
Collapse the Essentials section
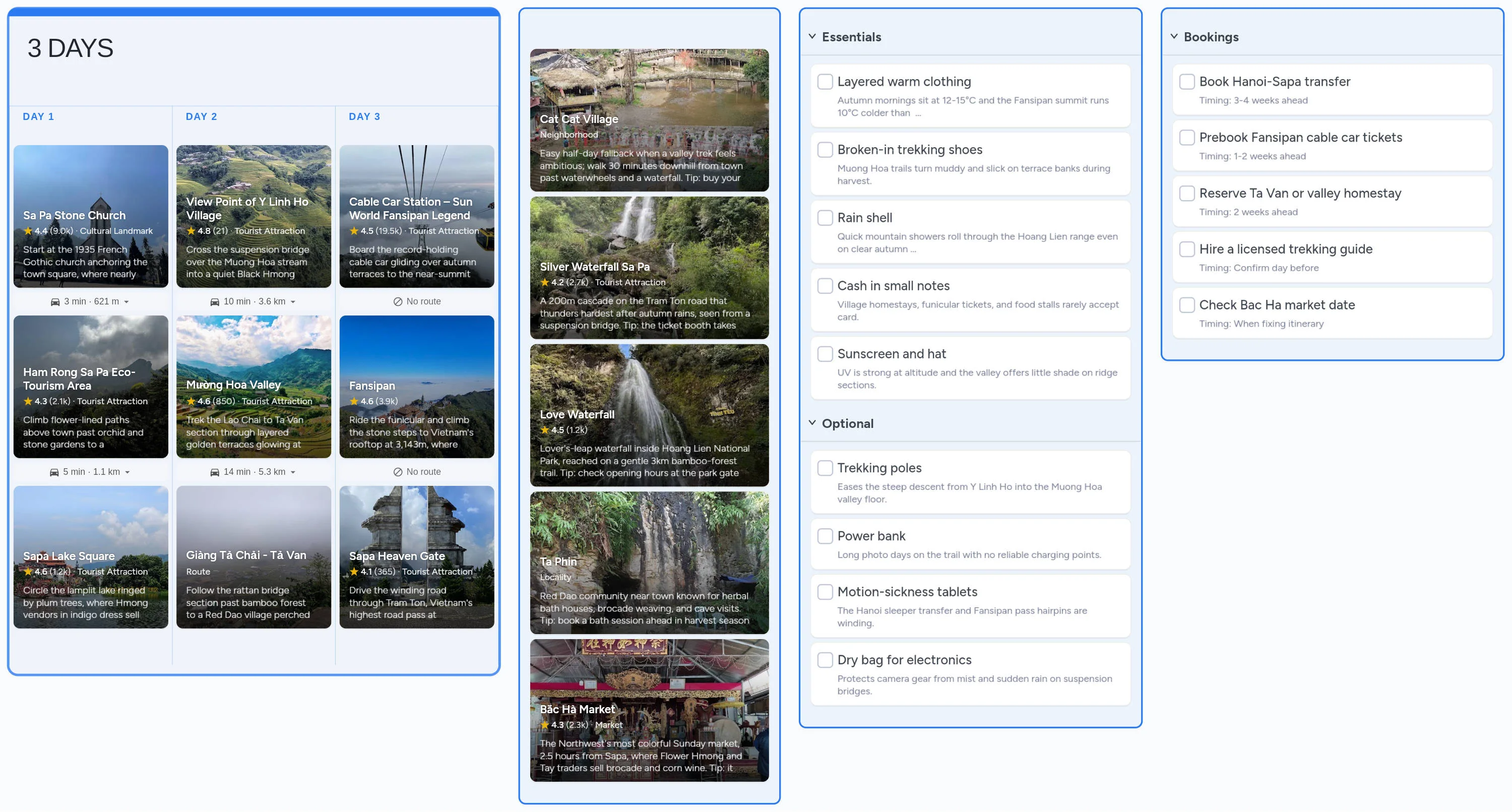[x=812, y=36]
